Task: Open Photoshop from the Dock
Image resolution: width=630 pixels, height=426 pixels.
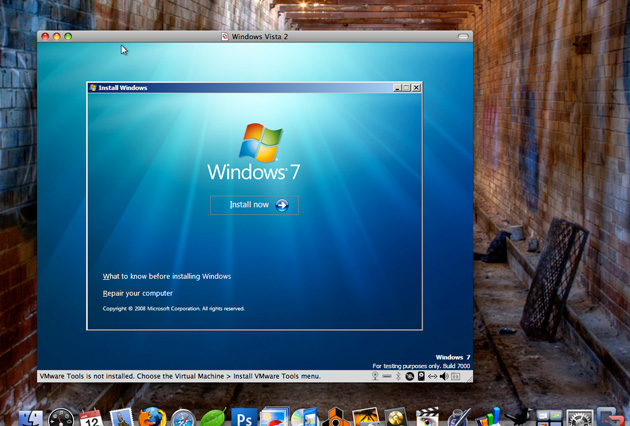Action: pos(243,417)
